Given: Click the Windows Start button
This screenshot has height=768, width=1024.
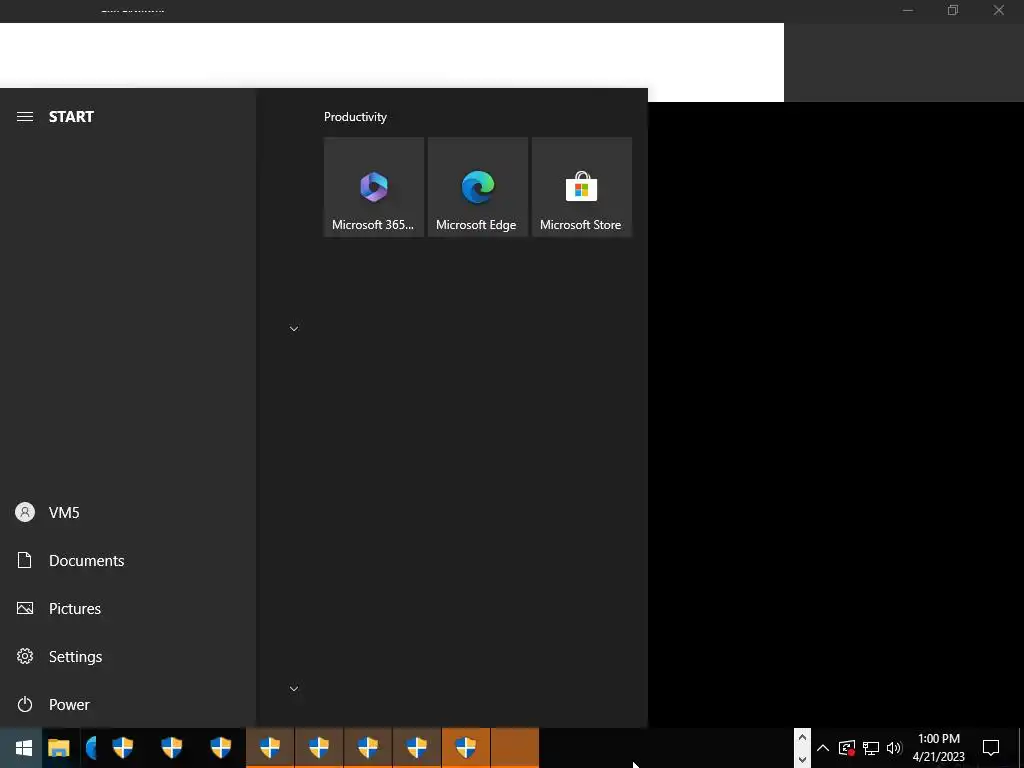Looking at the screenshot, I should click(x=24, y=748).
